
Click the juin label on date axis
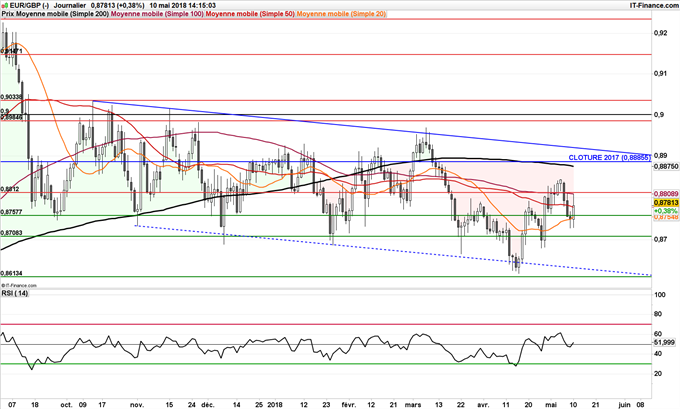click(624, 405)
